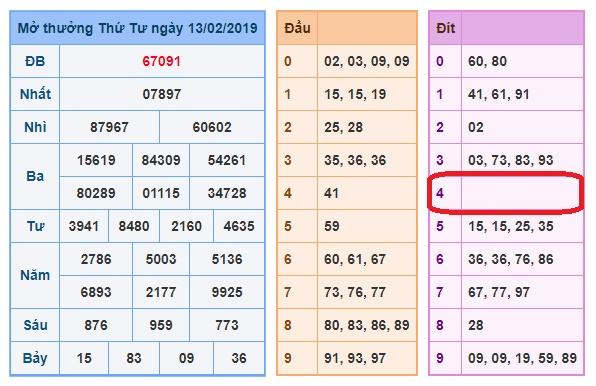Select fifth prize number 2177

[161, 293]
